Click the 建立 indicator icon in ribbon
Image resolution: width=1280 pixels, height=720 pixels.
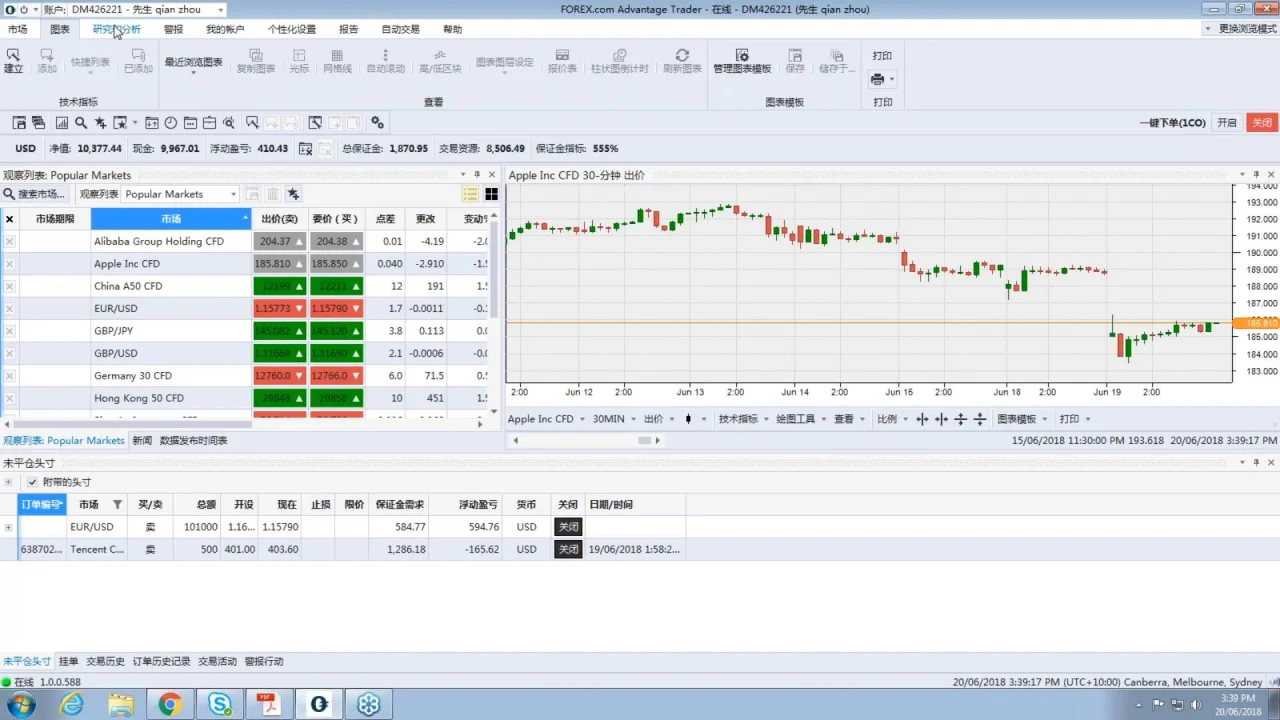(x=13, y=55)
